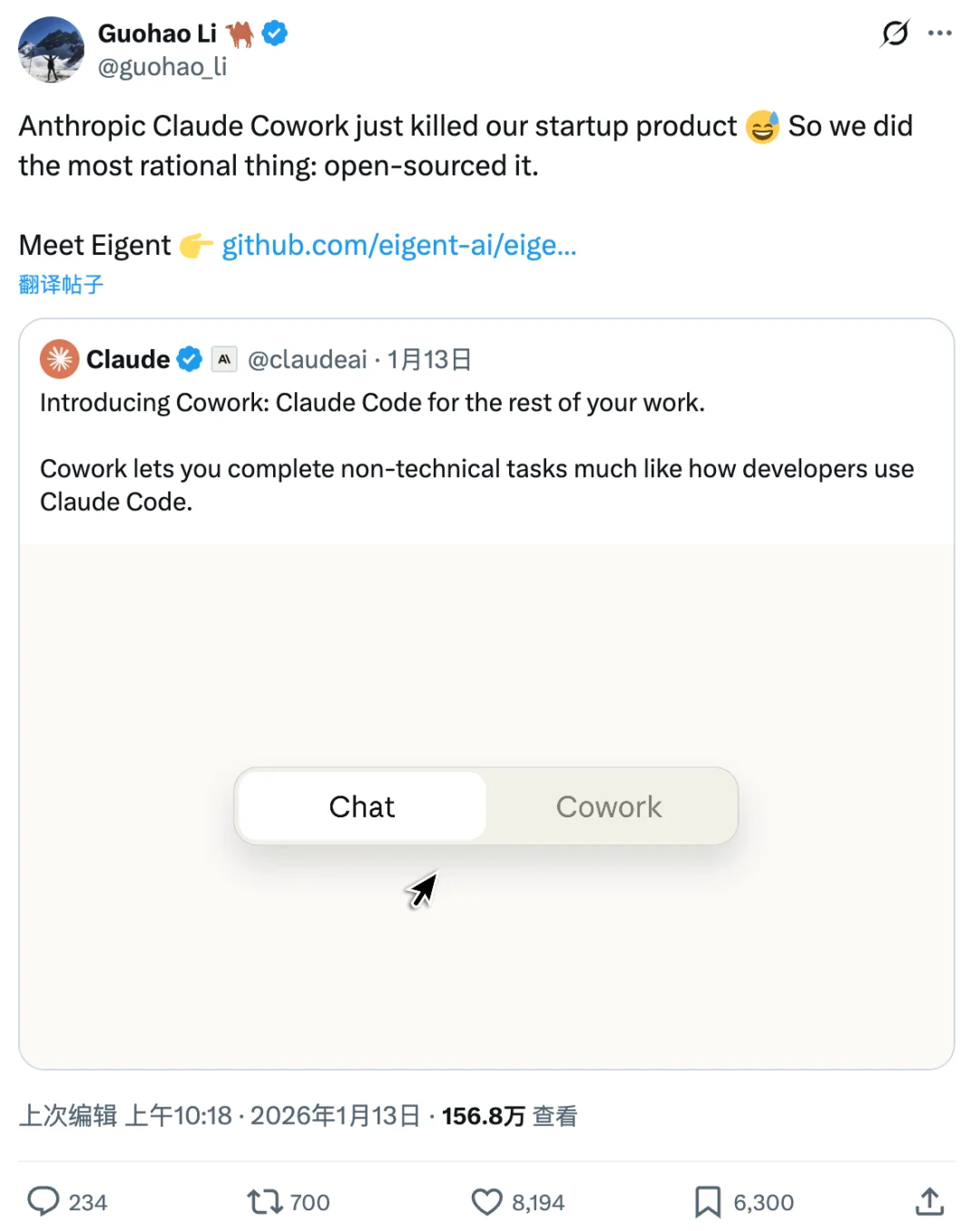Open the more options menu
Screen dimensions: 980x1231
point(941,33)
